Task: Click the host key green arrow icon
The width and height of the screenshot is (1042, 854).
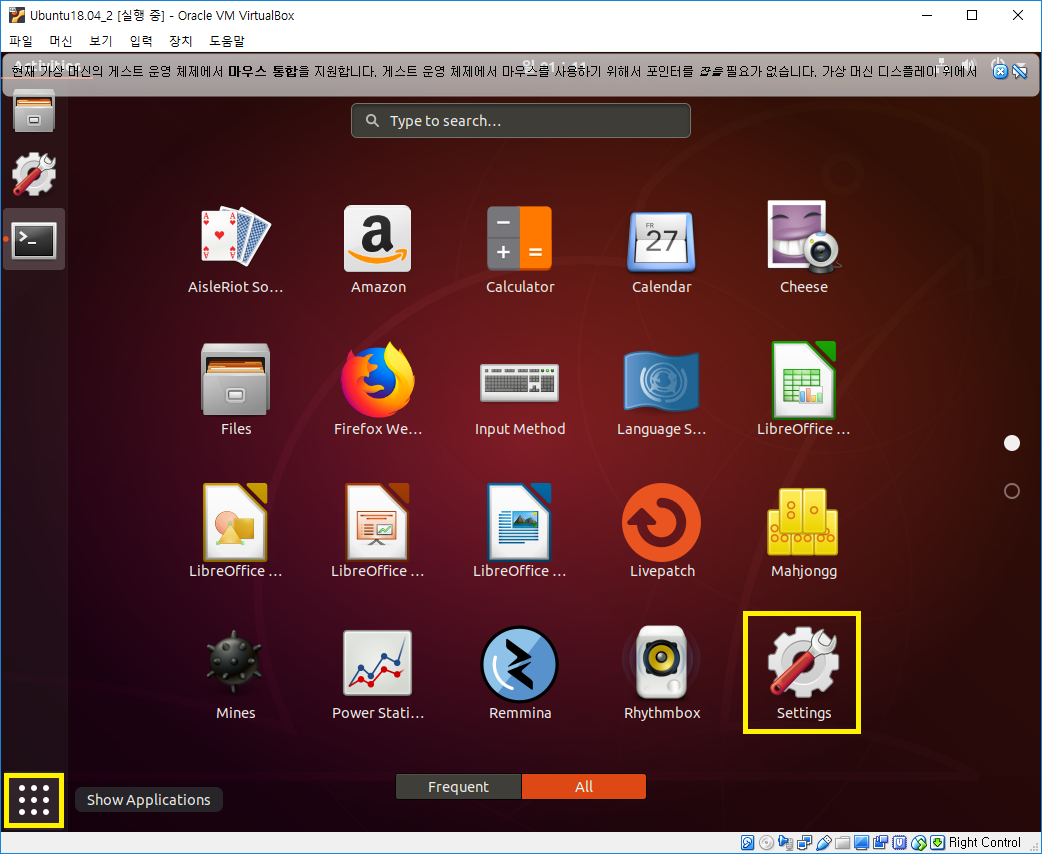Action: tap(937, 843)
